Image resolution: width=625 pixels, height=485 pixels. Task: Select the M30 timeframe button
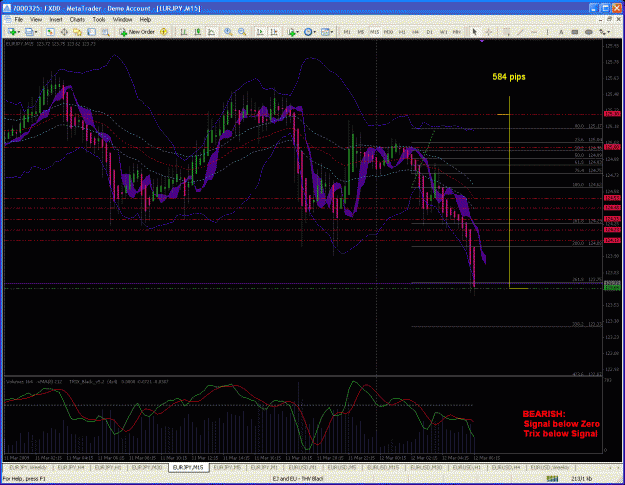coord(388,32)
